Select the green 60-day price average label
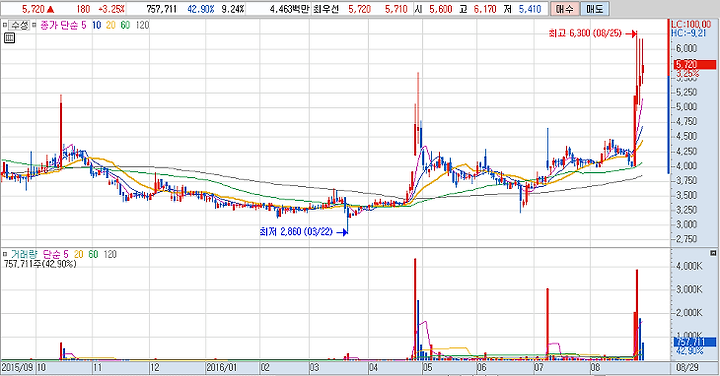 coord(125,25)
